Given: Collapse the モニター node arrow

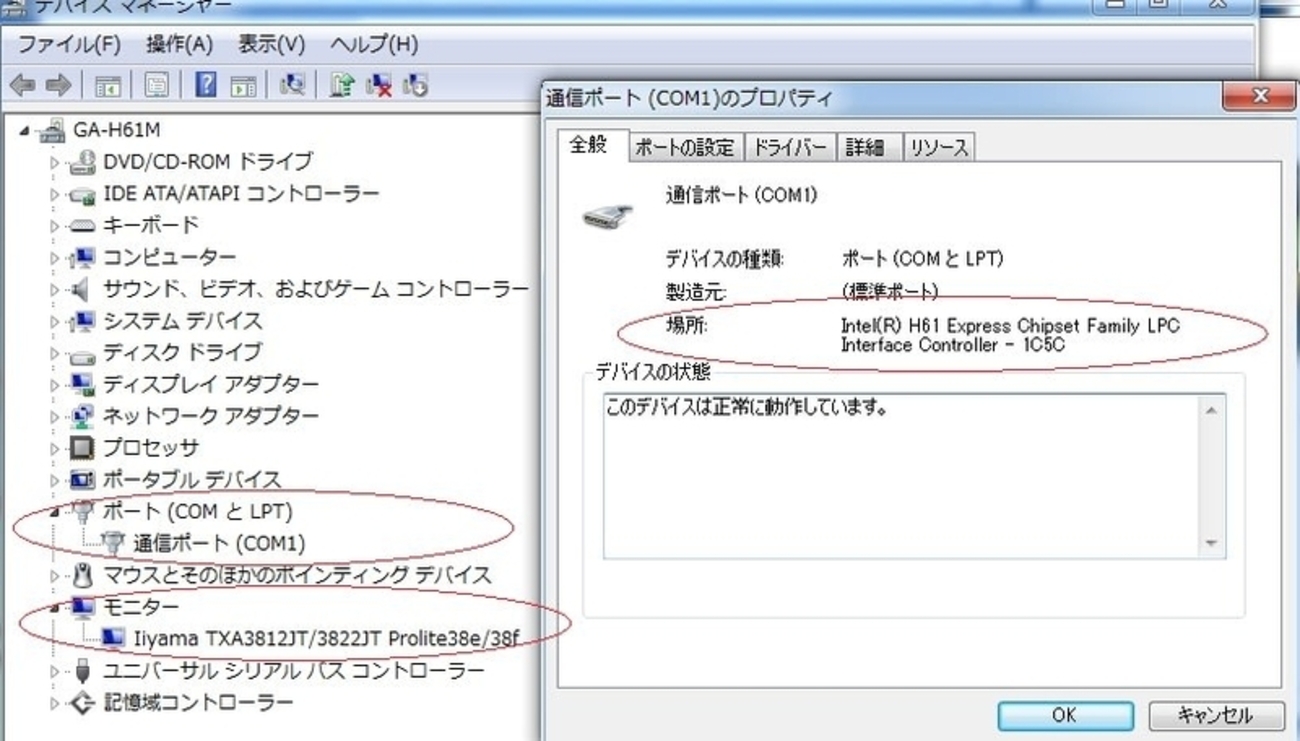Looking at the screenshot, I should tap(56, 607).
